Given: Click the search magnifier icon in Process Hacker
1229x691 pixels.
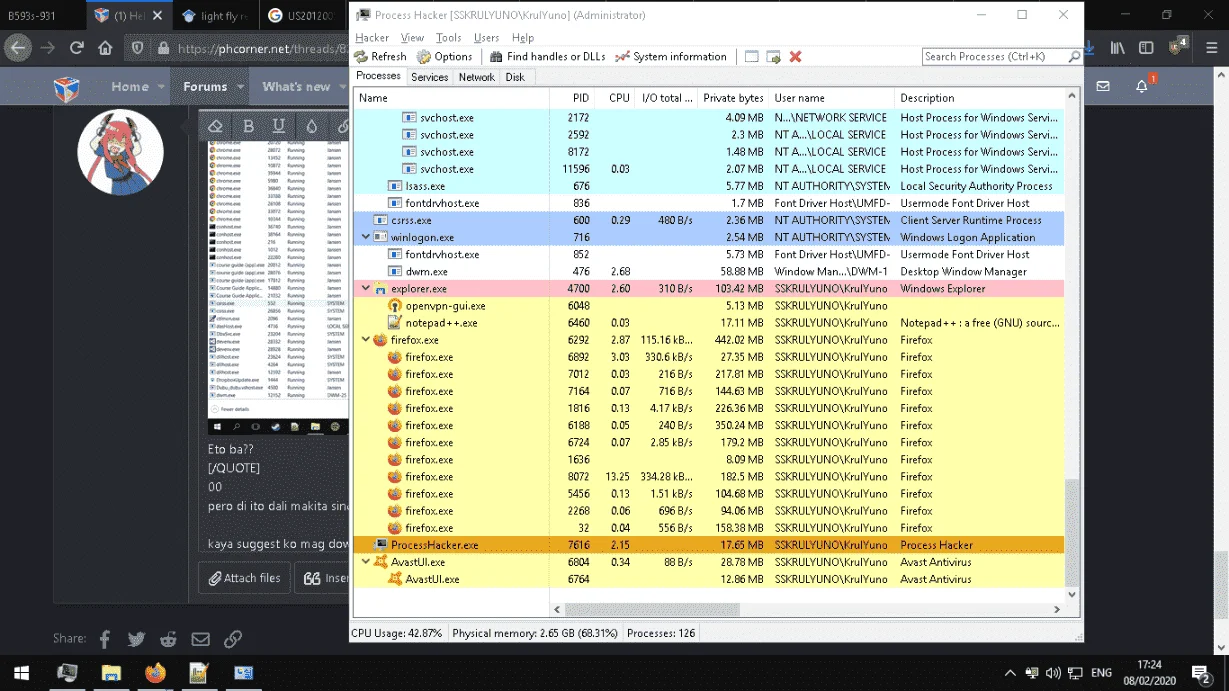Looking at the screenshot, I should click(1075, 57).
